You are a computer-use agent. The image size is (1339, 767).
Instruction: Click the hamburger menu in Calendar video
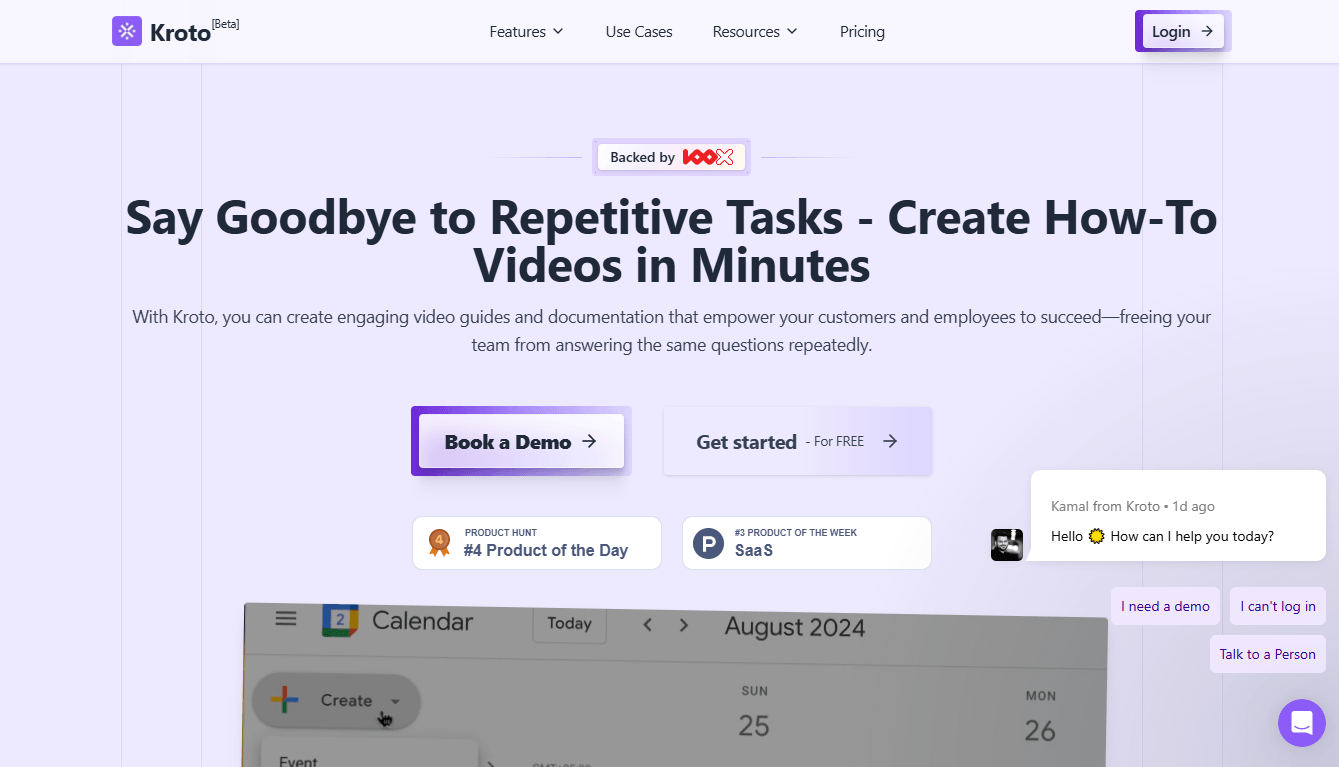tap(286, 619)
